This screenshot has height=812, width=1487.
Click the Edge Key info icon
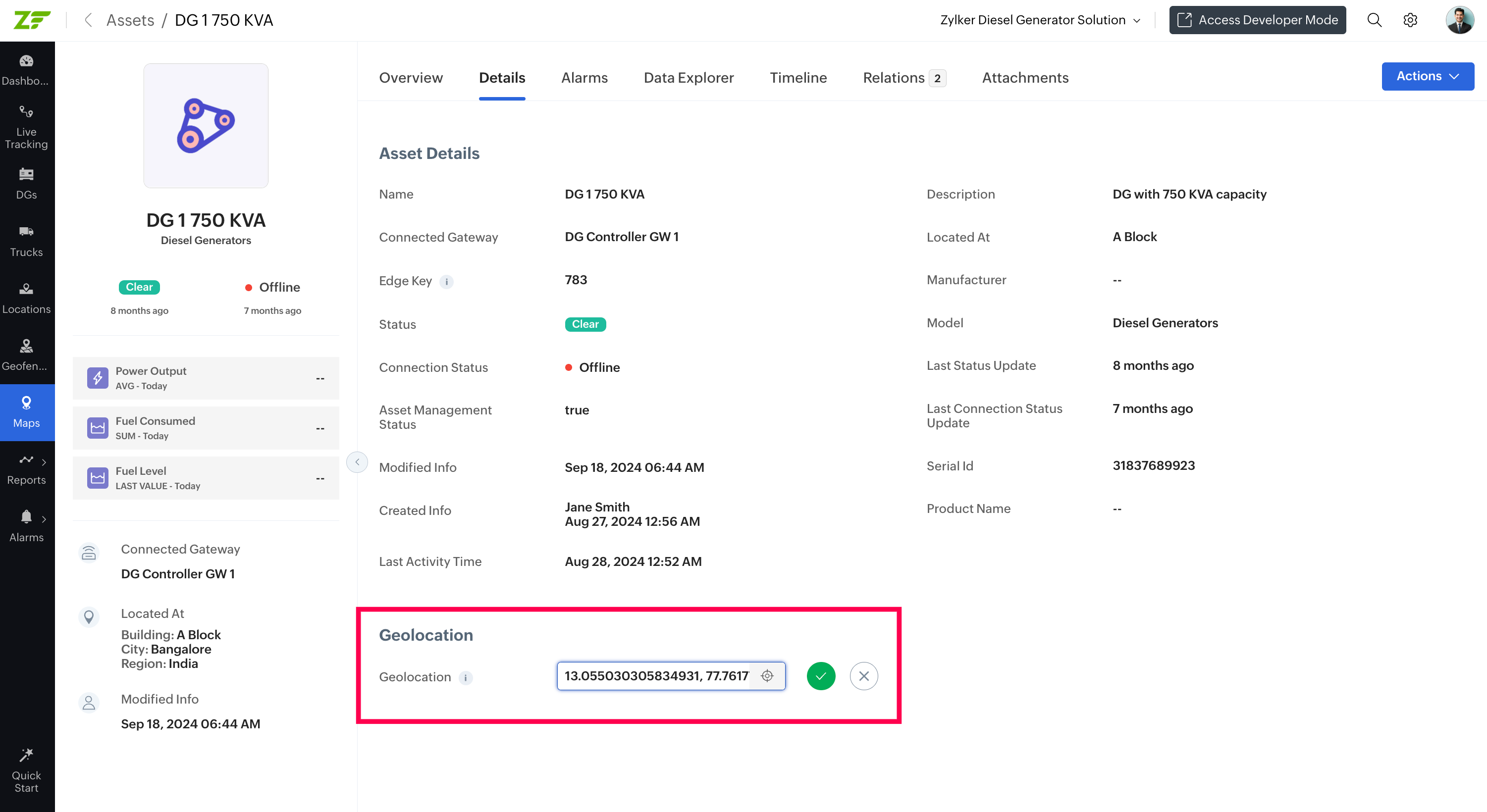(446, 282)
